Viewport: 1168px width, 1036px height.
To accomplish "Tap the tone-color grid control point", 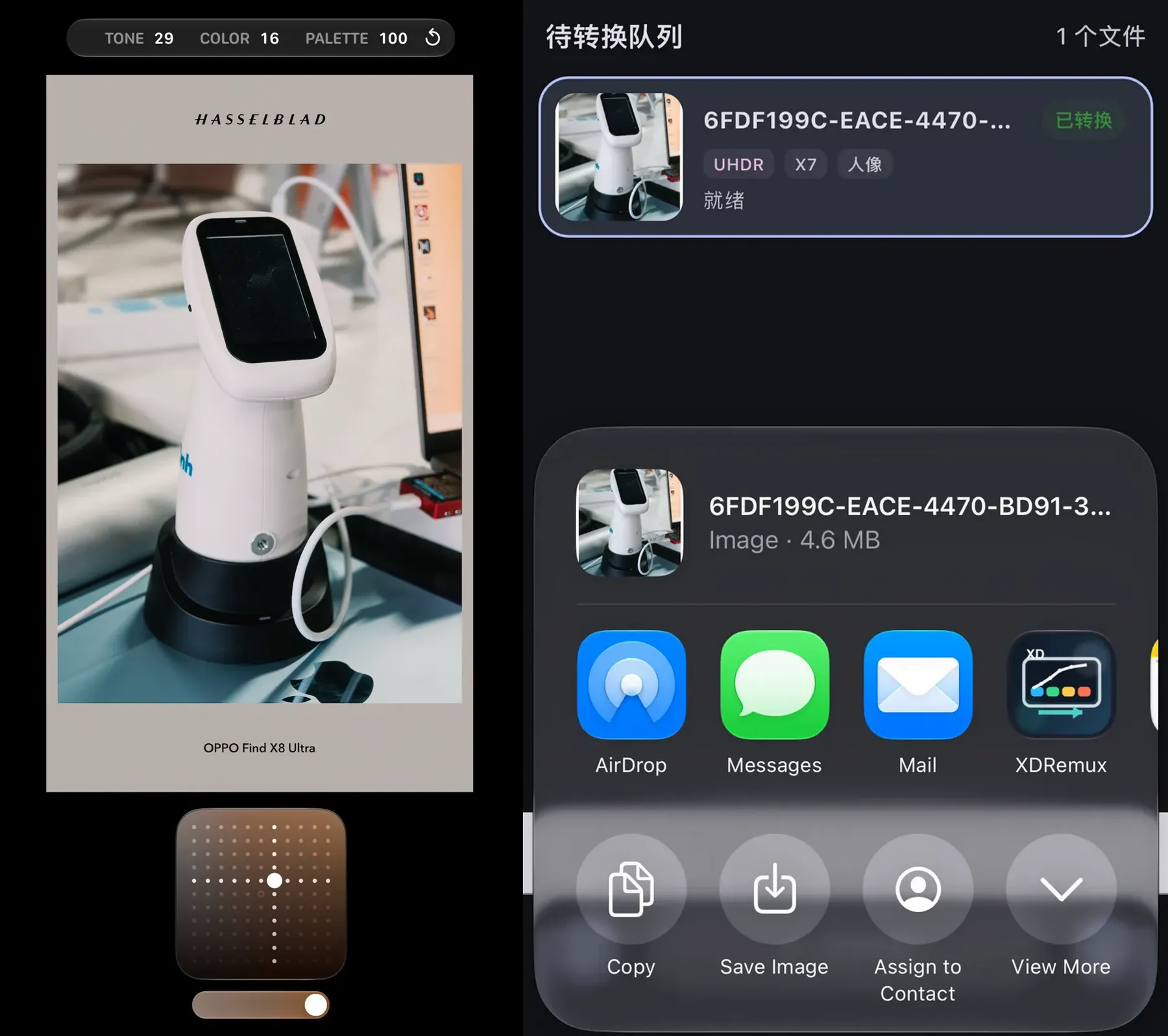I will click(274, 880).
